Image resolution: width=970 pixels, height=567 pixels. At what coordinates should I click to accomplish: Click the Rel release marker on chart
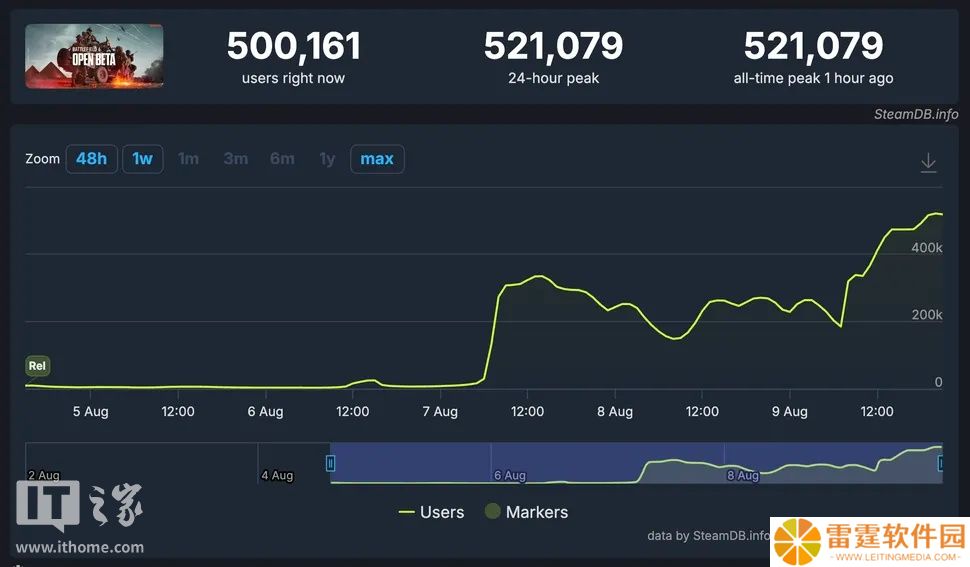coord(37,365)
